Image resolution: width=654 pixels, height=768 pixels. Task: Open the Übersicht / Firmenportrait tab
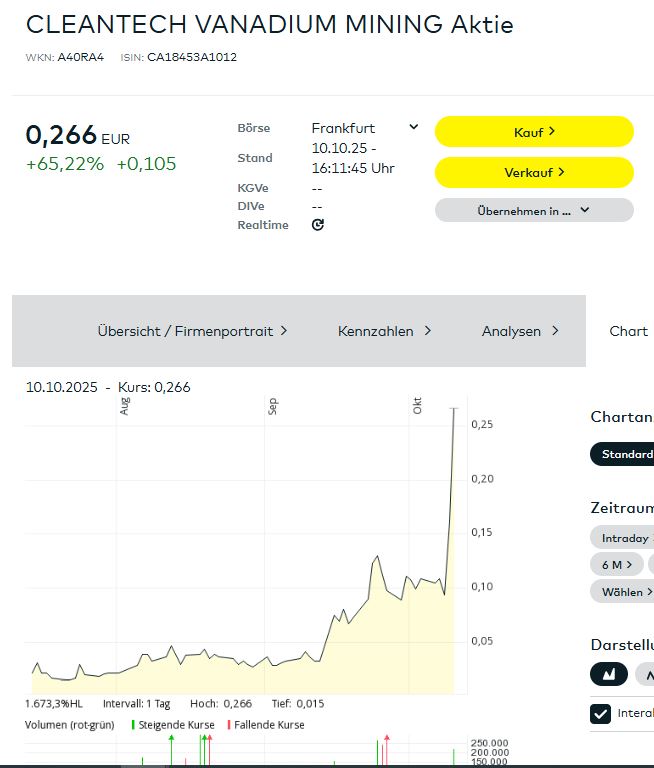(192, 331)
